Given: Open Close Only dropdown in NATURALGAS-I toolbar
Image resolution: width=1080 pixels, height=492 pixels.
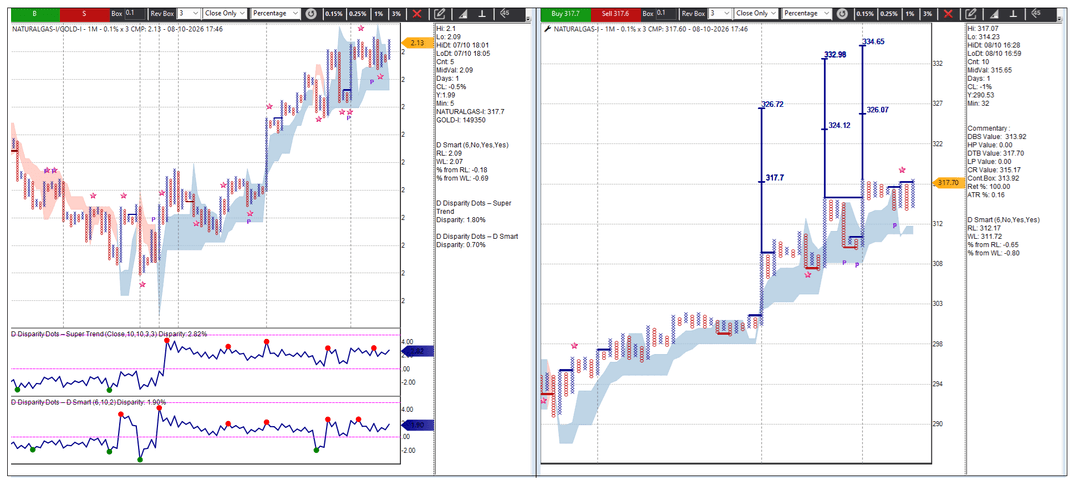Looking at the screenshot, I should point(756,13).
